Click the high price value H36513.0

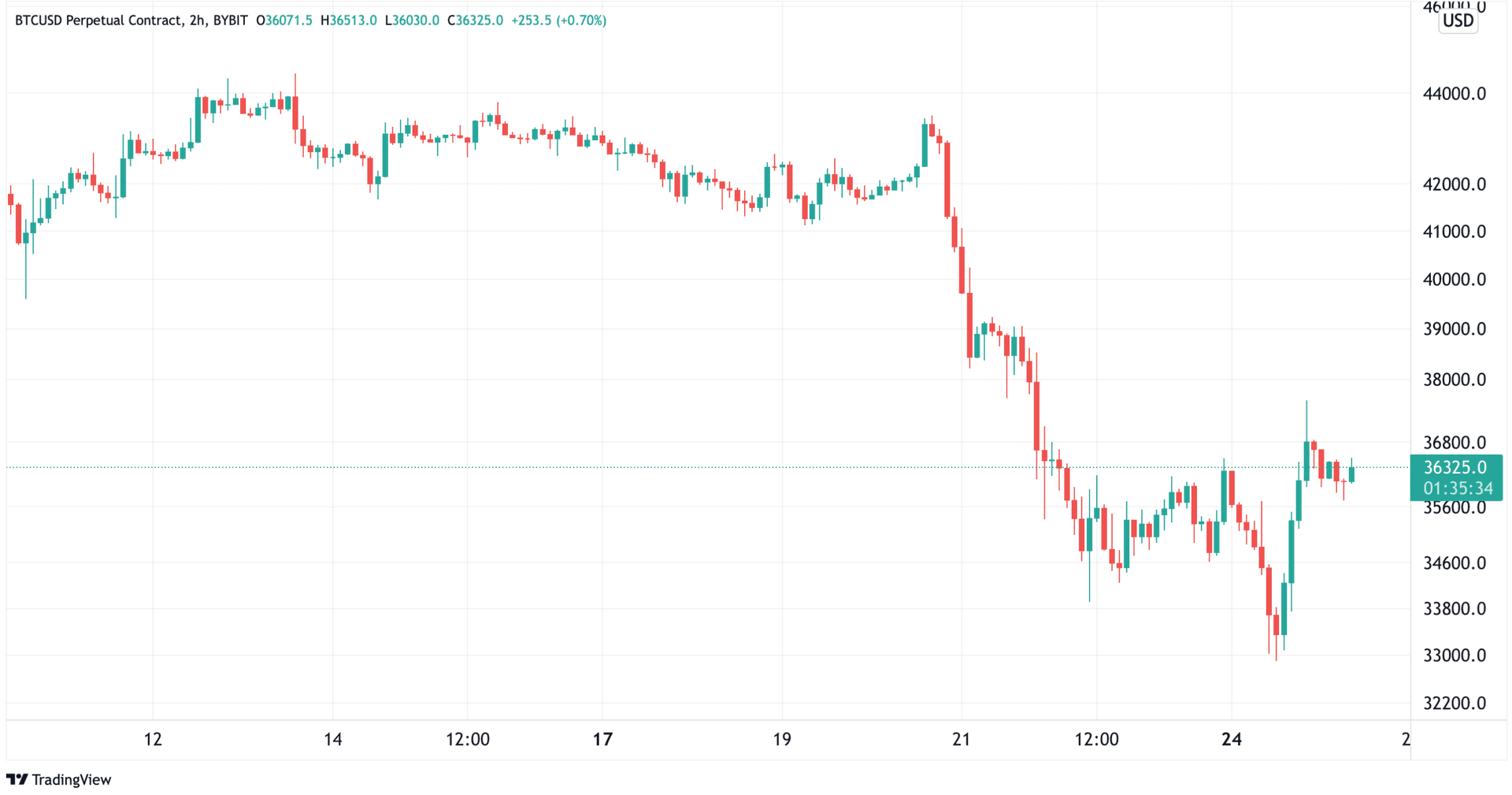click(349, 20)
